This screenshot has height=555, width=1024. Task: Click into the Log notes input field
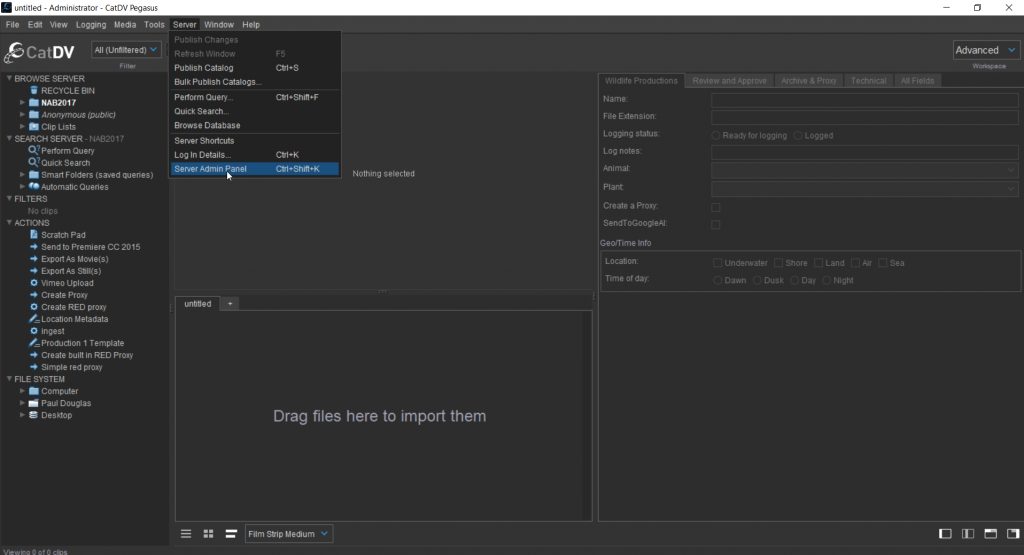pyautogui.click(x=864, y=152)
